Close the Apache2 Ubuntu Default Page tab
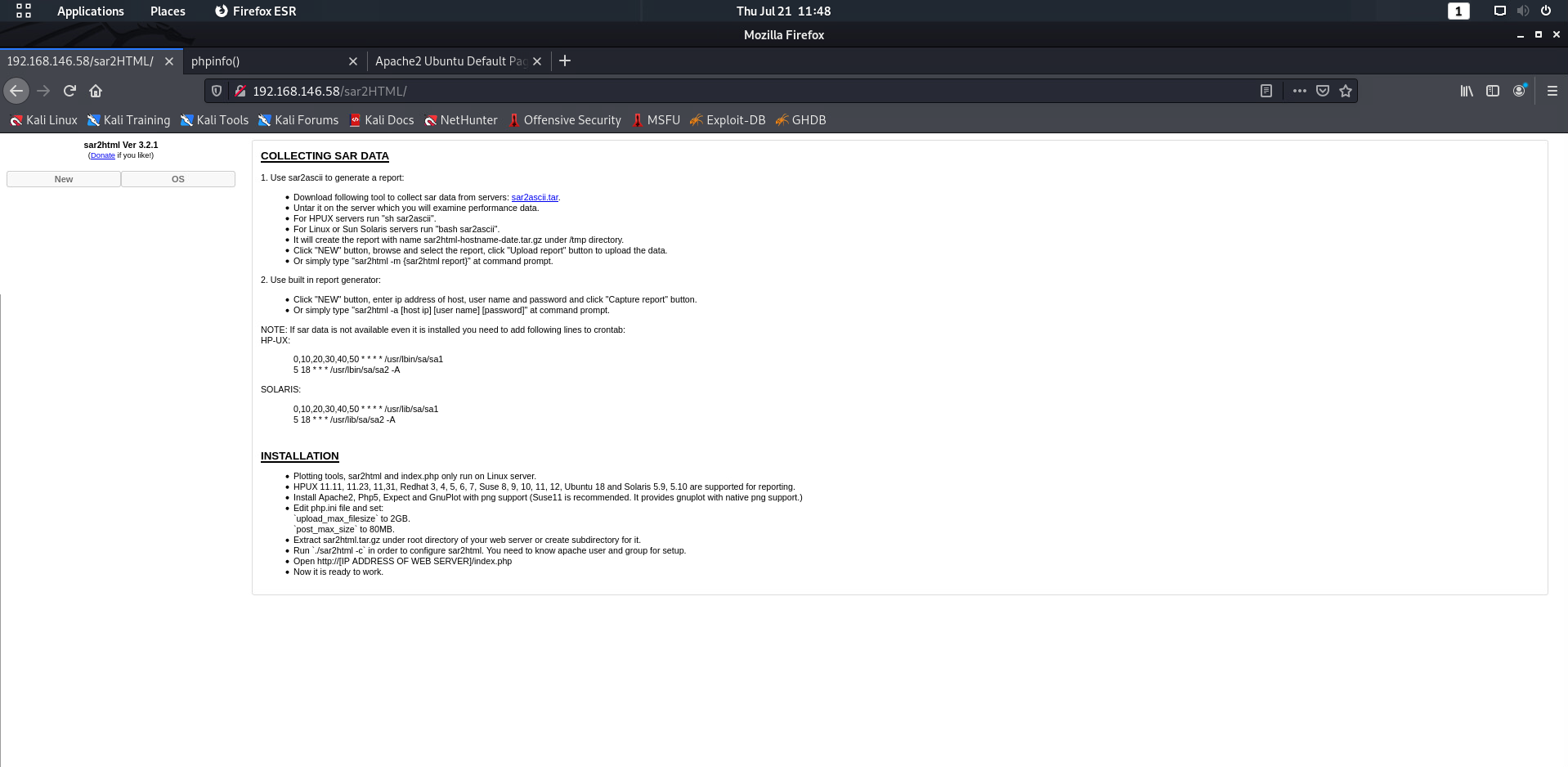The width and height of the screenshot is (1568, 767). [x=537, y=61]
